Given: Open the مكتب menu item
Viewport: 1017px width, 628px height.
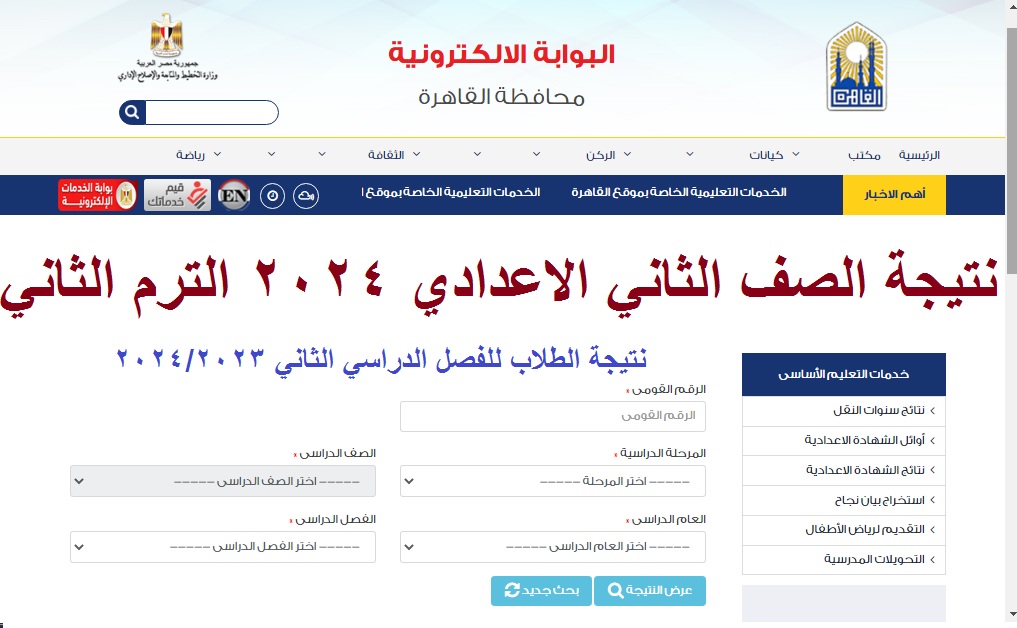Looking at the screenshot, I should click(x=864, y=155).
